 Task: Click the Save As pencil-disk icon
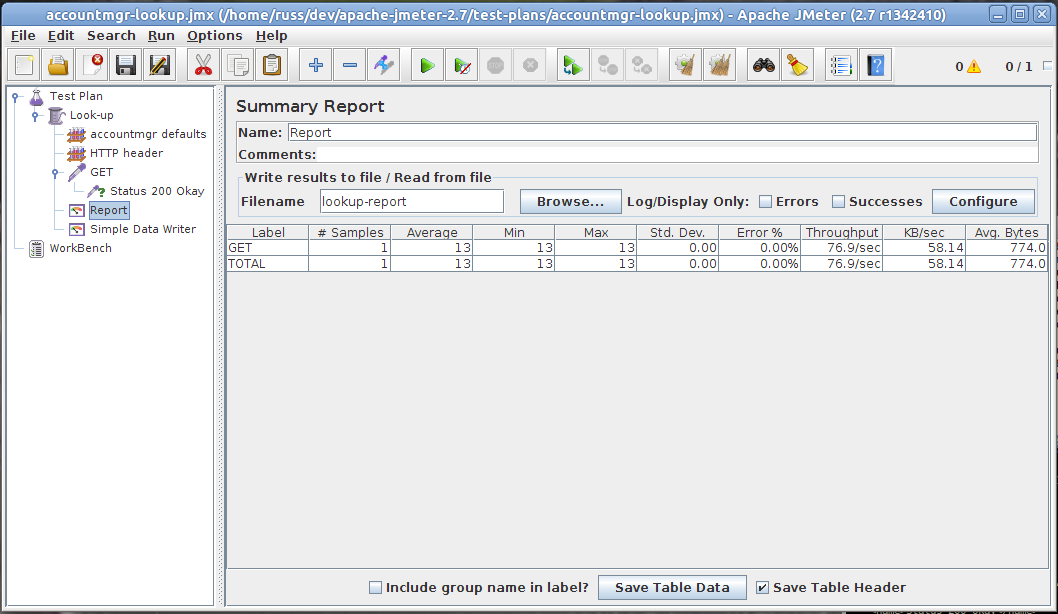click(x=160, y=65)
